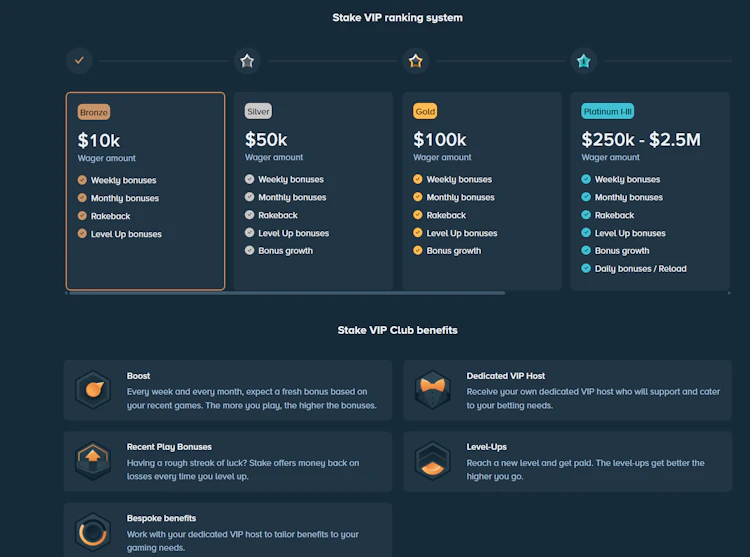Viewport: 750px width, 557px height.
Task: Click the Bespoke benefits title
Action: pyautogui.click(x=161, y=518)
